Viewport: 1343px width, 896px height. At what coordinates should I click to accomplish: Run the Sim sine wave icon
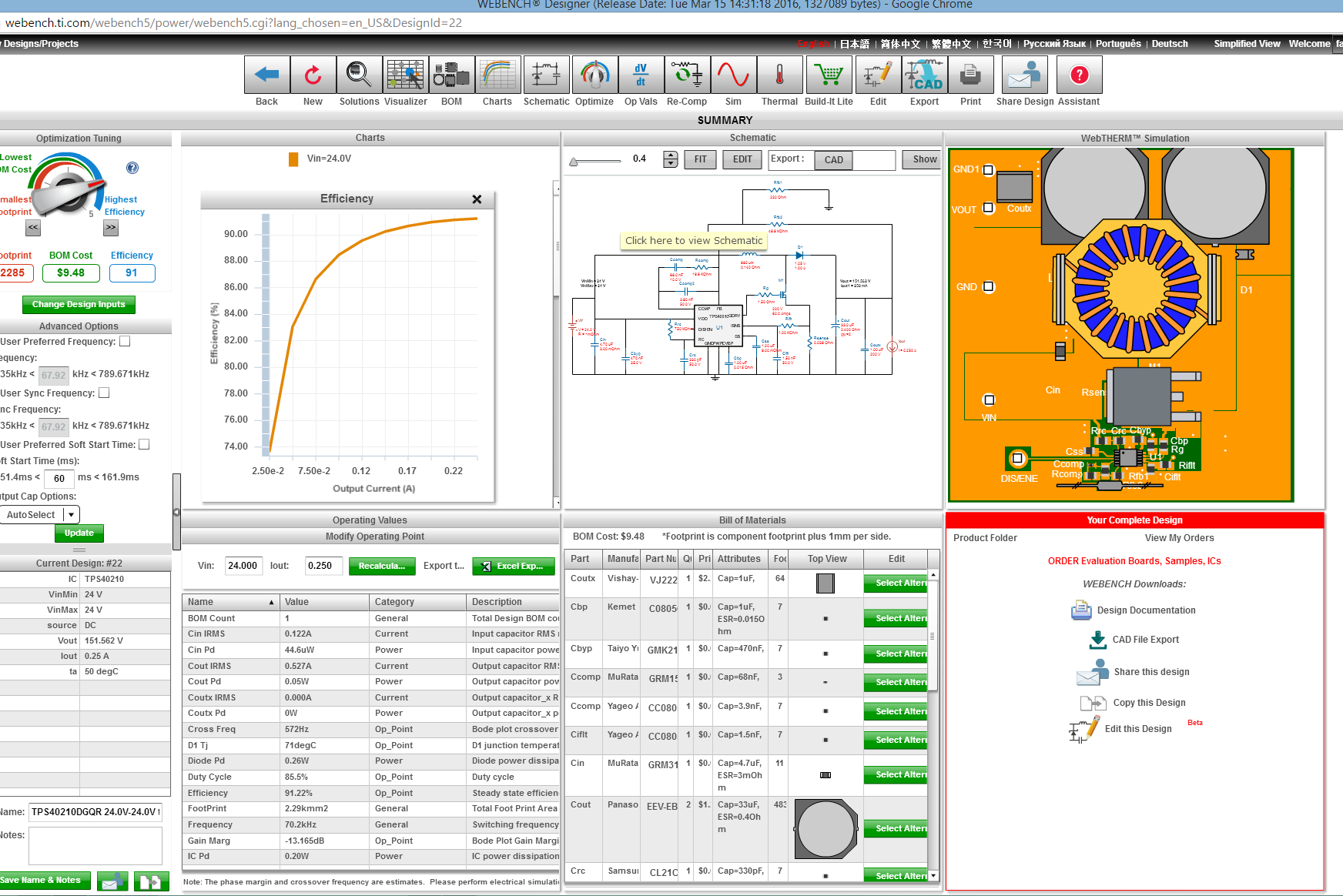[733, 75]
